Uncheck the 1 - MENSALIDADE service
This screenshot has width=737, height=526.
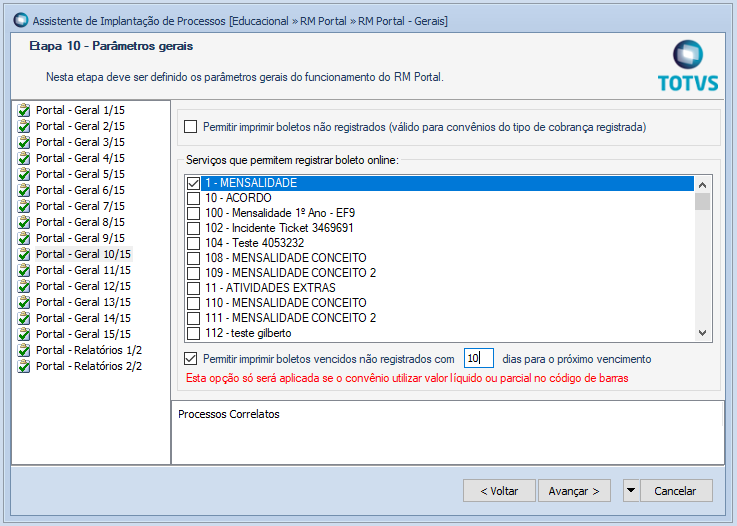[x=194, y=183]
